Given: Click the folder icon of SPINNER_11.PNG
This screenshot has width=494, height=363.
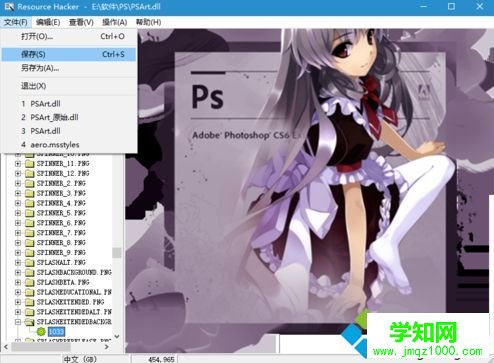Looking at the screenshot, I should tap(30, 164).
